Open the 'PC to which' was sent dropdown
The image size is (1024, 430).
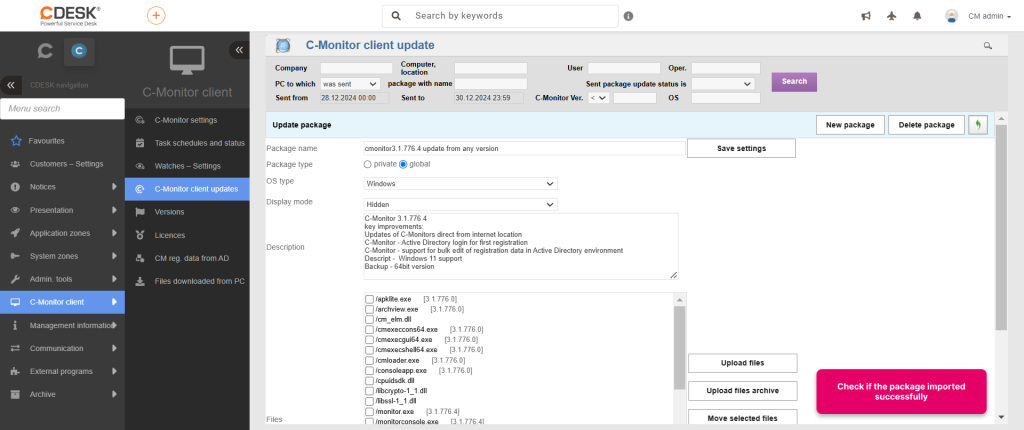(x=350, y=84)
